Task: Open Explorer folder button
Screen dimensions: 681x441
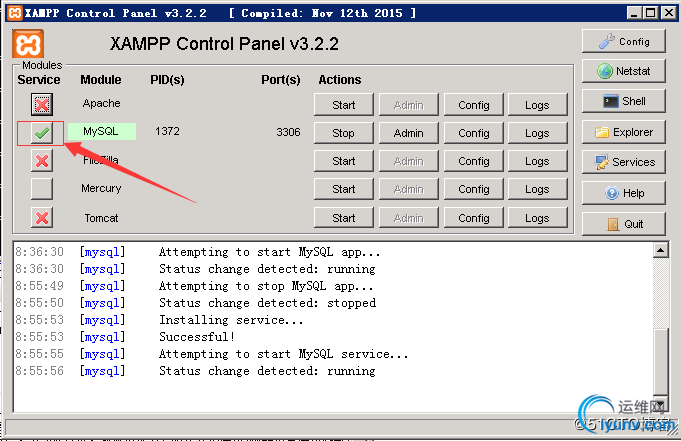Action: (624, 132)
